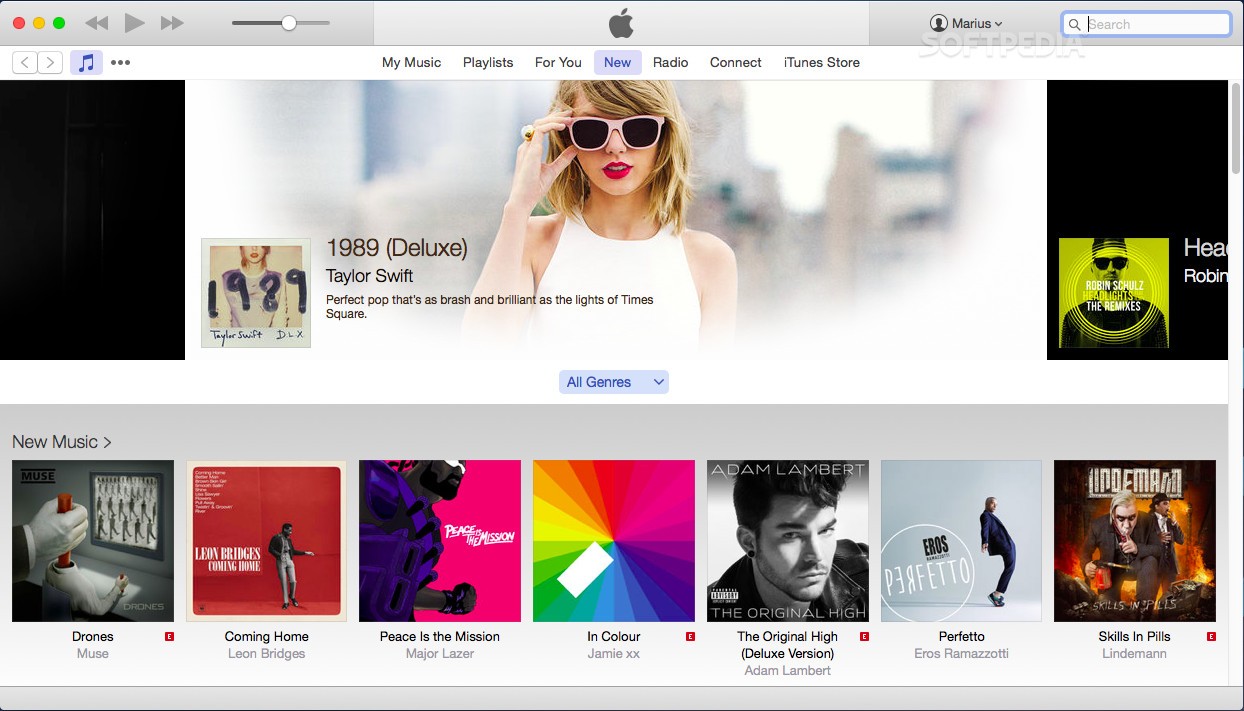The image size is (1244, 711).
Task: Open the More media types menu (ellipsis)
Action: click(x=120, y=61)
